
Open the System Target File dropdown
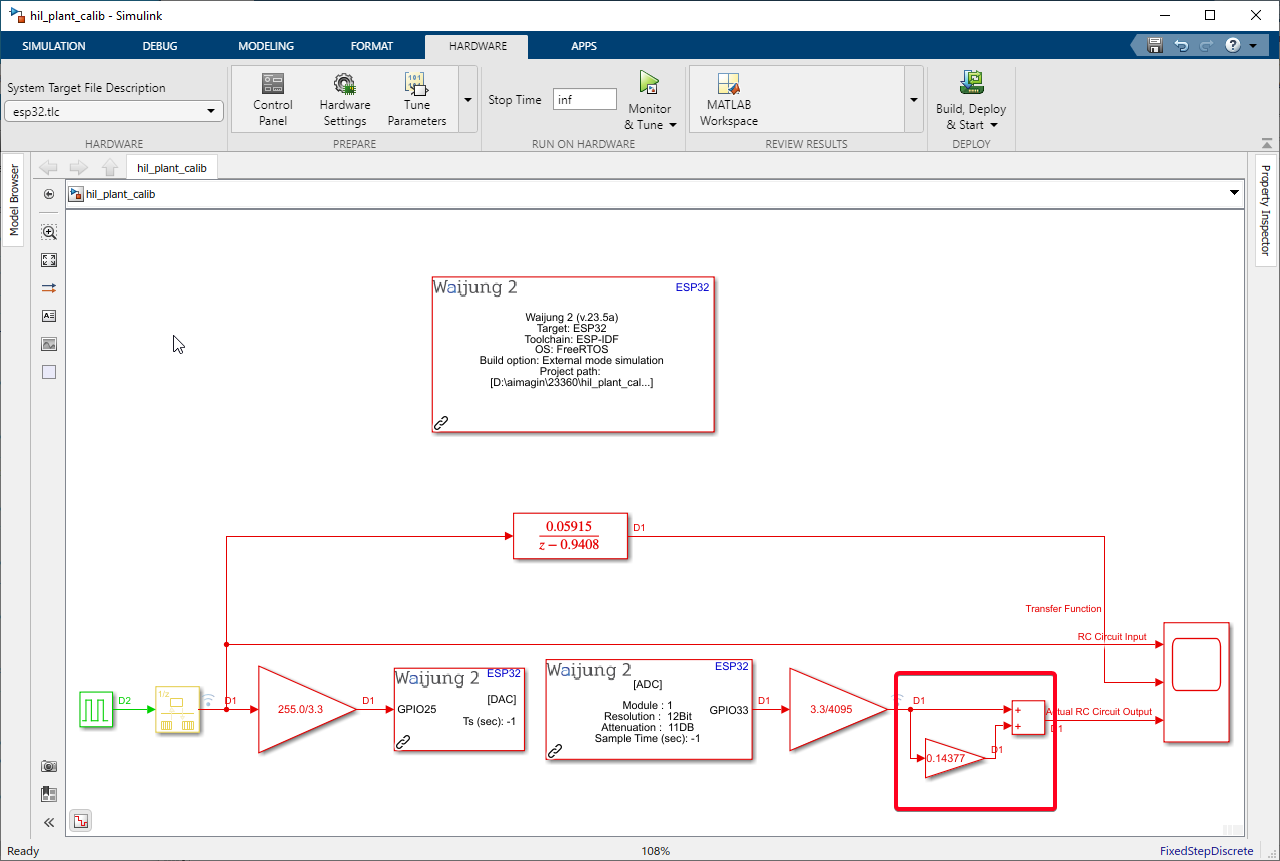pyautogui.click(x=114, y=112)
